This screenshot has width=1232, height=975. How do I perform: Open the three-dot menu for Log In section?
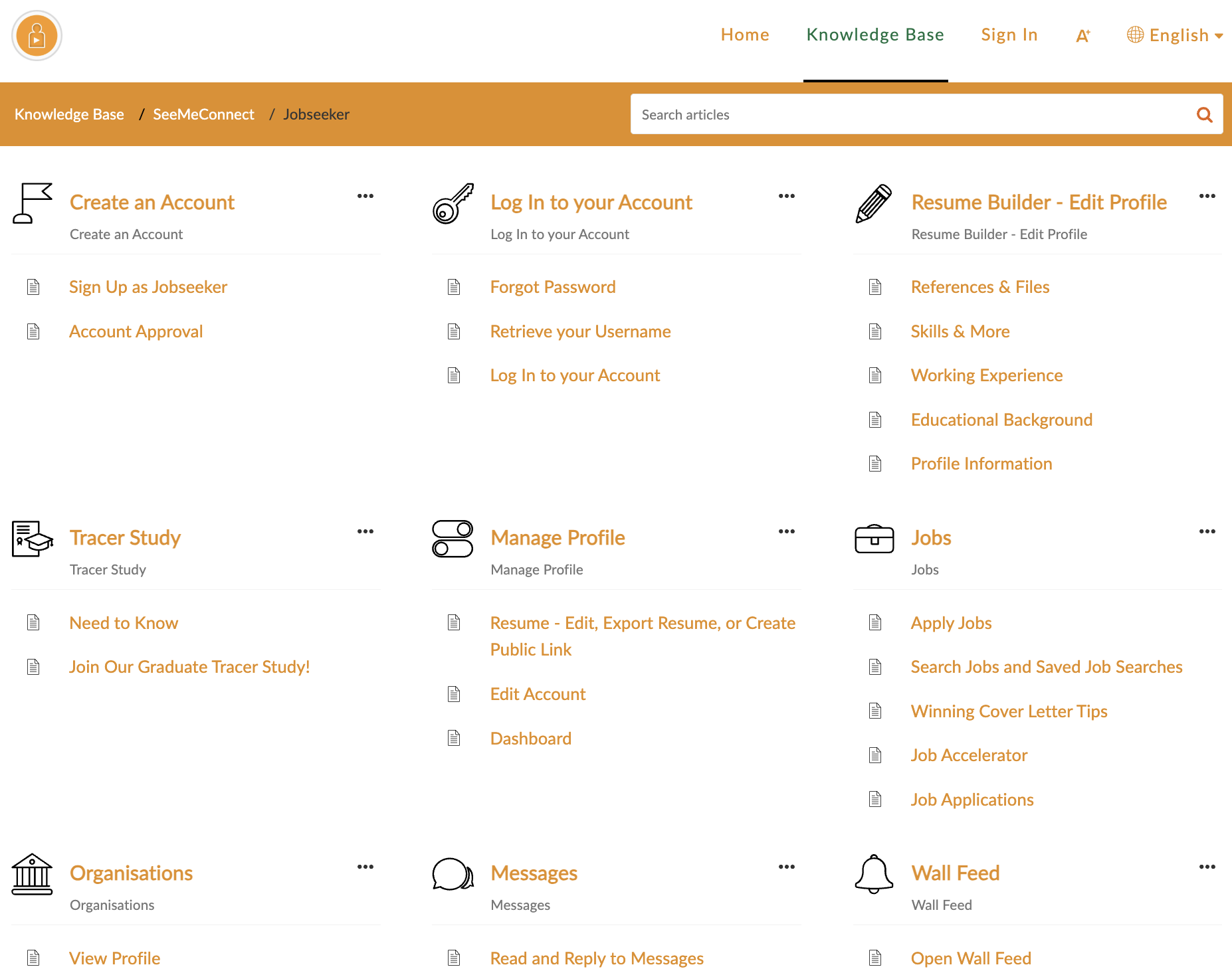pos(787,196)
